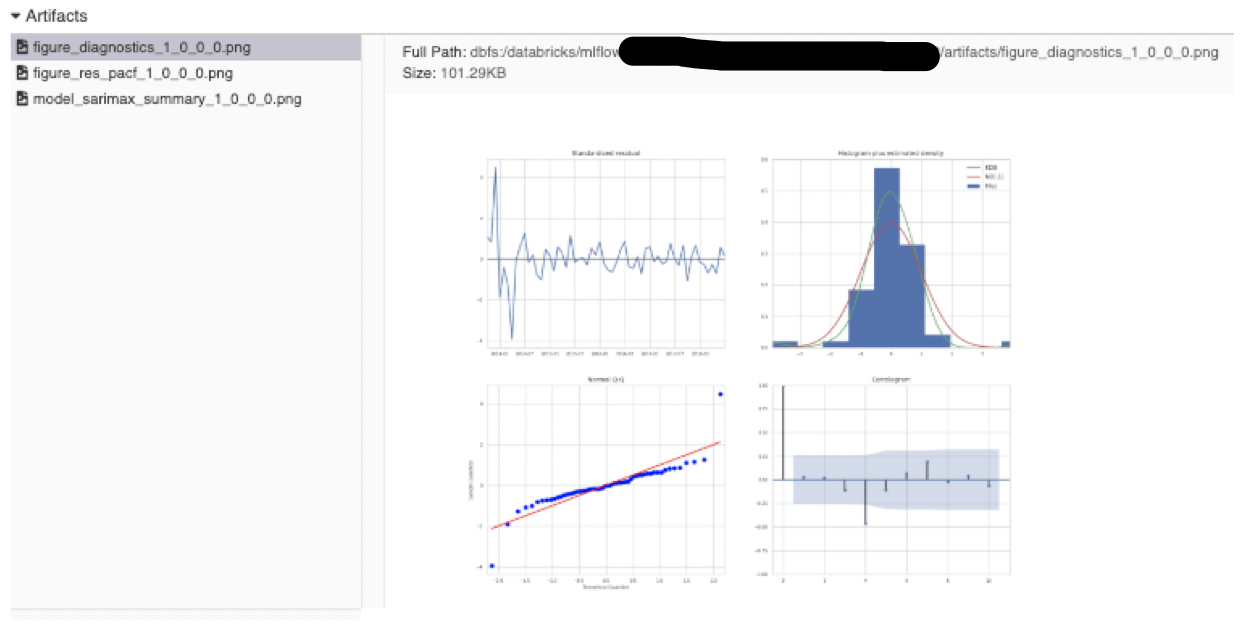Click the figure_diagnostics file icon

(22, 47)
